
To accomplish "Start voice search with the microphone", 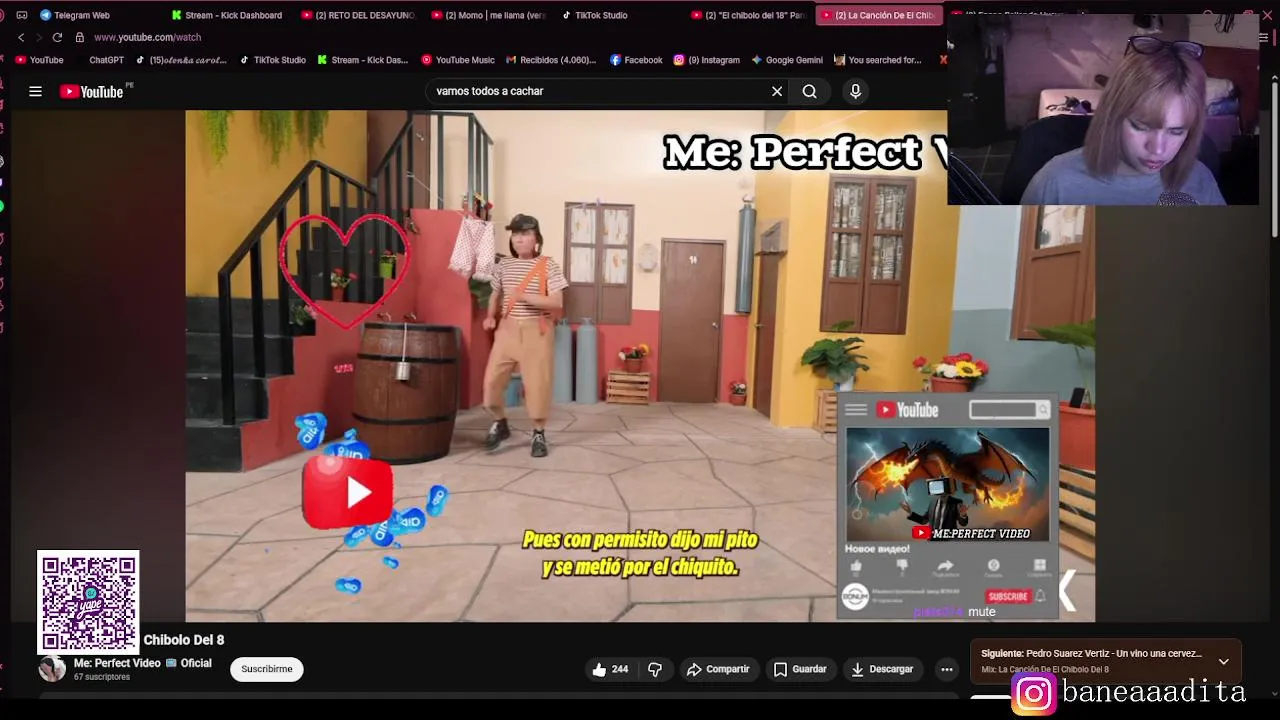I will 855,91.
